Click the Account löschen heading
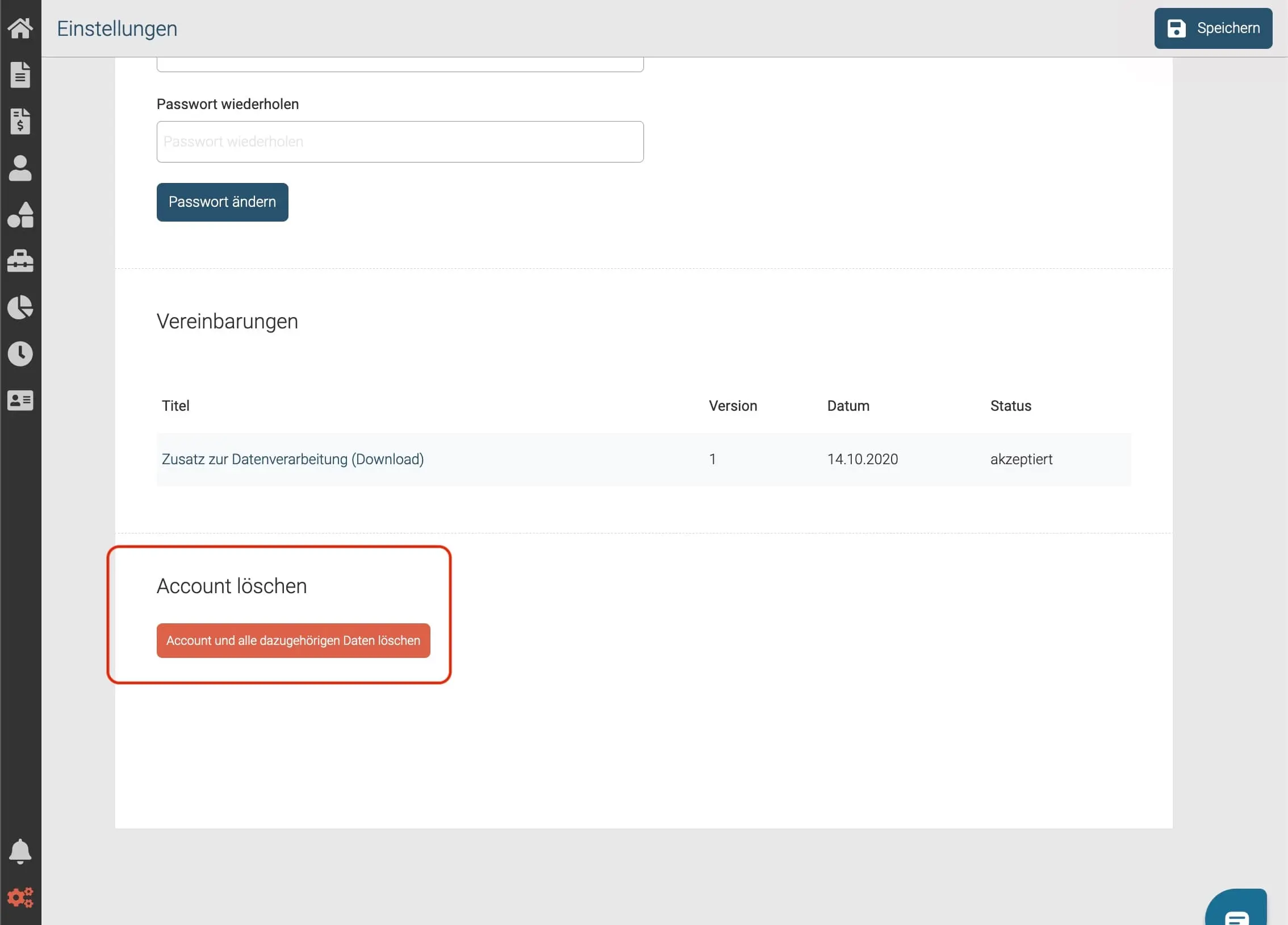 (x=232, y=586)
